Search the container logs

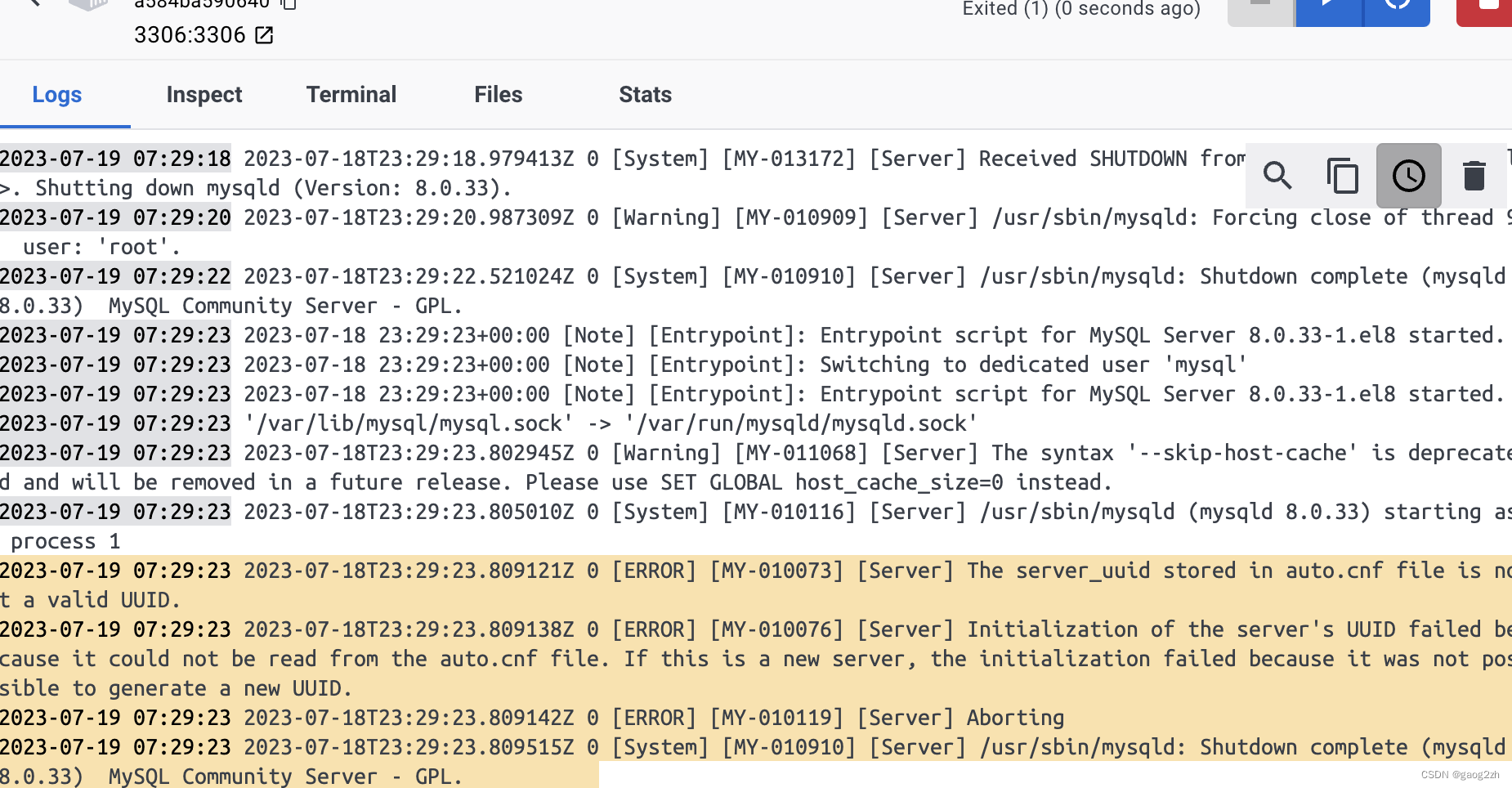tap(1277, 175)
